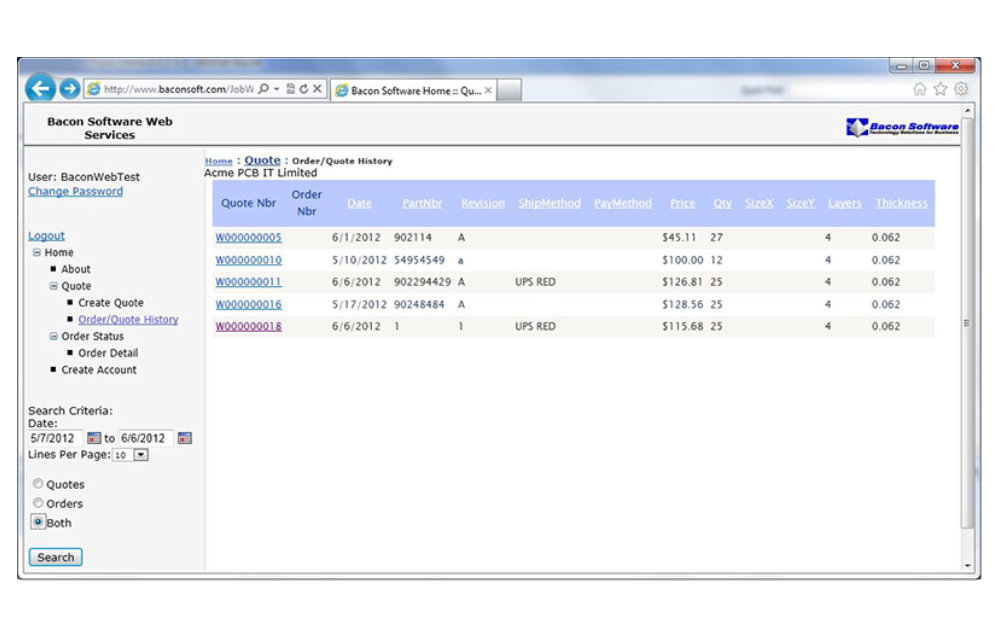Sort the table by Thickness column
Image resolution: width=1000 pixels, height=640 pixels.
pyautogui.click(x=901, y=203)
